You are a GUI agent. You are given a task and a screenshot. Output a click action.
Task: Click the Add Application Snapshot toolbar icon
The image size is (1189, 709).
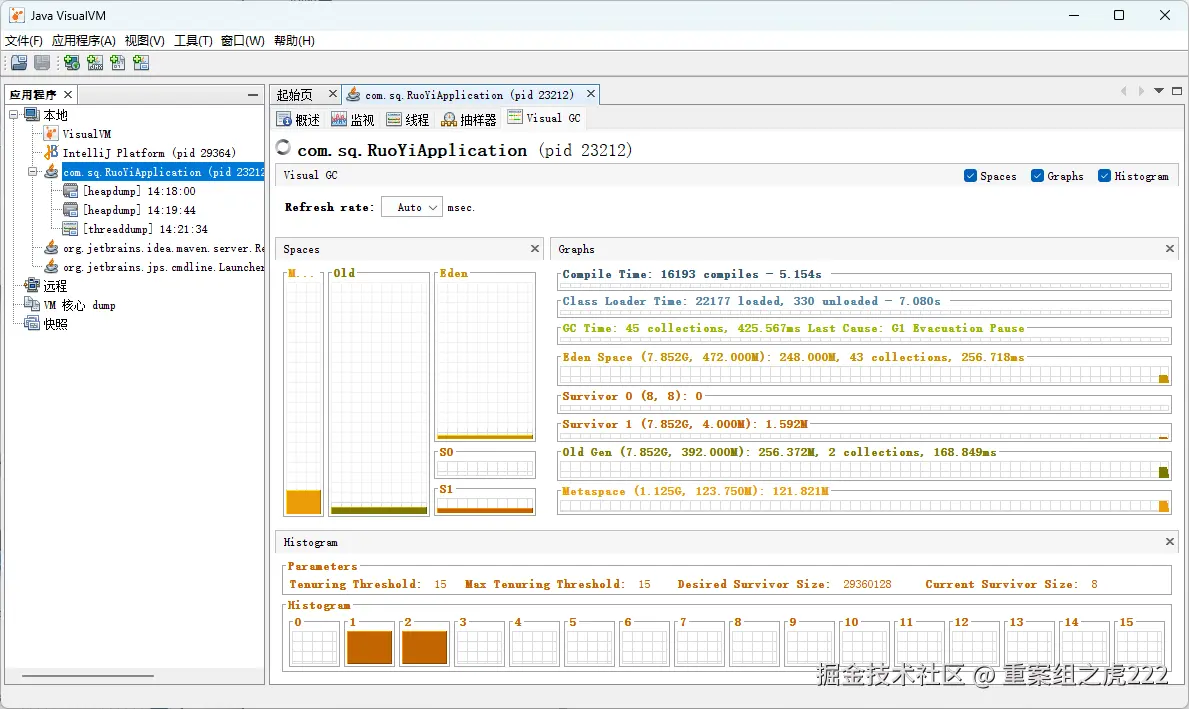click(x=141, y=63)
